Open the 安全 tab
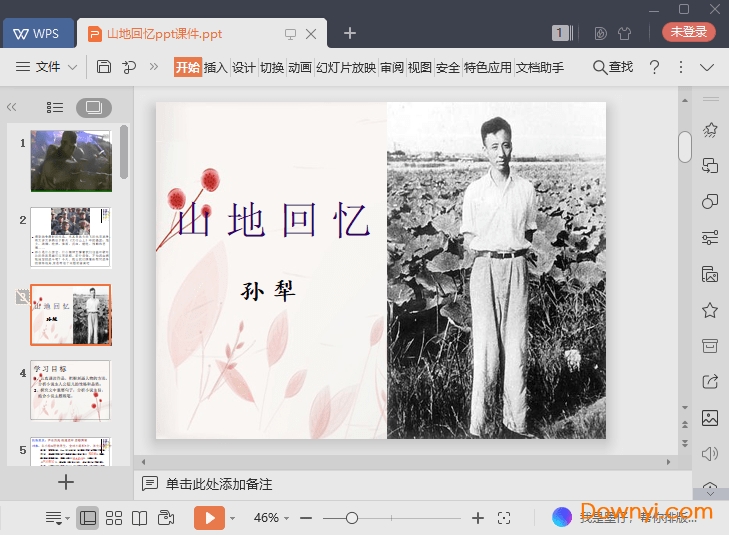Image resolution: width=729 pixels, height=535 pixels. pos(448,67)
